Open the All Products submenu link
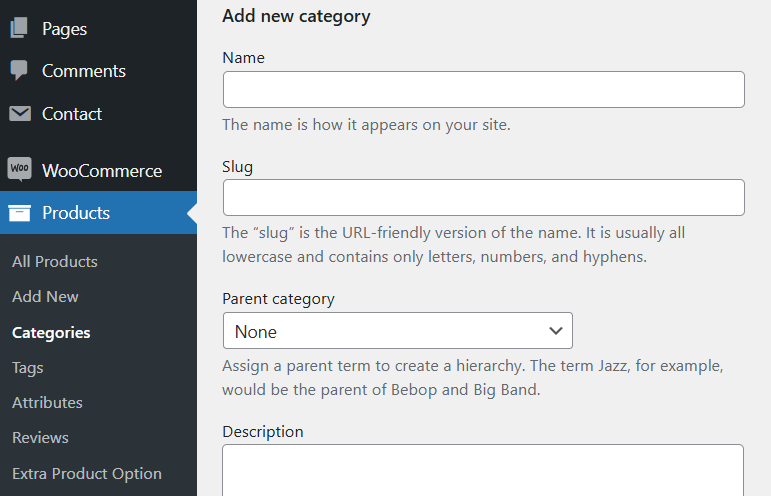Image resolution: width=771 pixels, height=496 pixels. [55, 262]
